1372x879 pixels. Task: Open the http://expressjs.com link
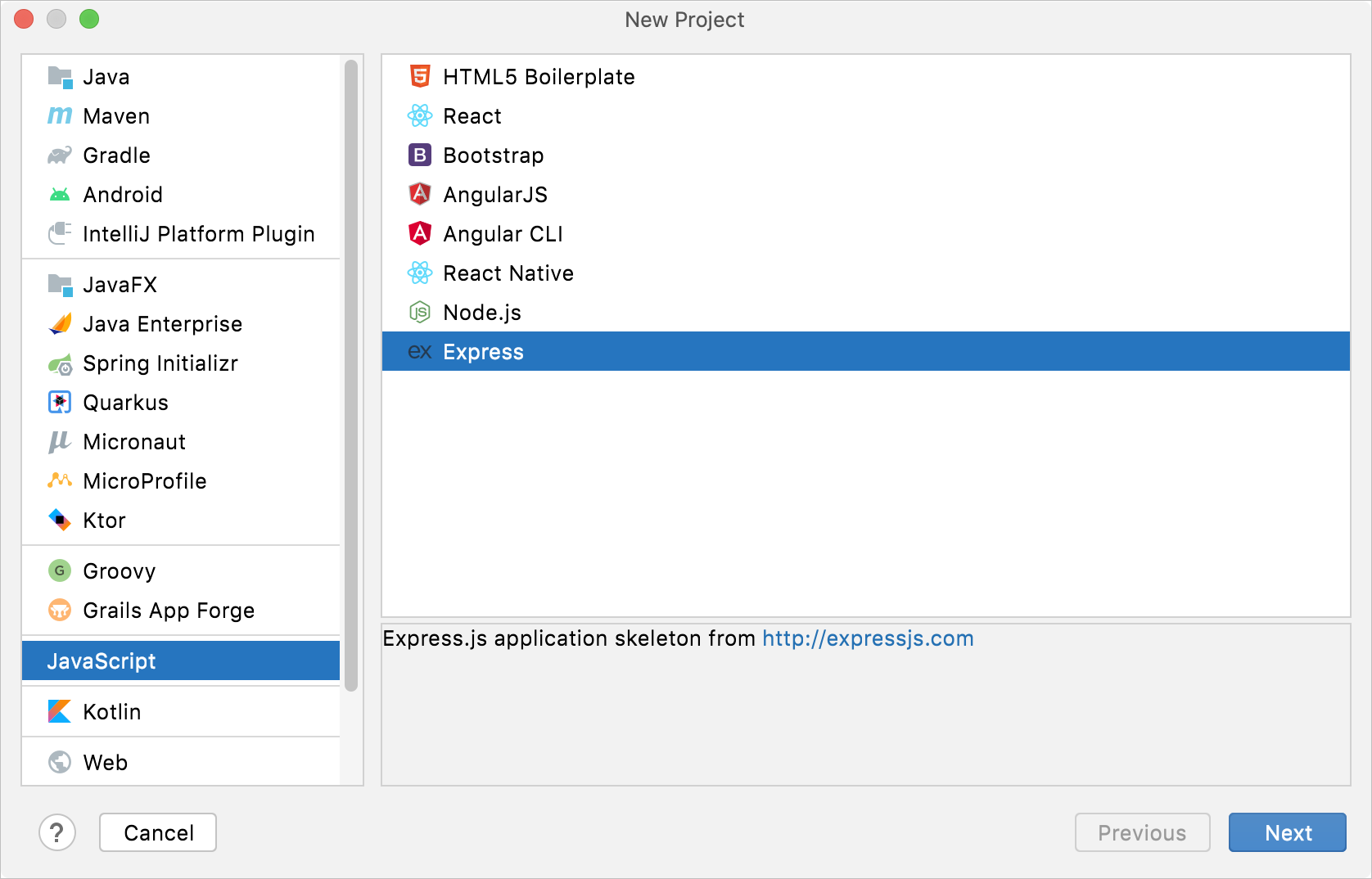(868, 638)
